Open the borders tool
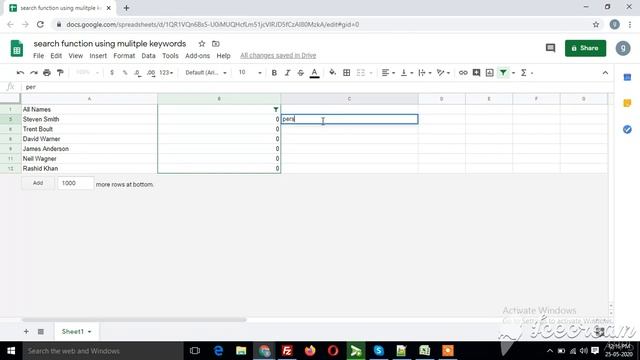Image resolution: width=640 pixels, height=360 pixels. pos(347,73)
